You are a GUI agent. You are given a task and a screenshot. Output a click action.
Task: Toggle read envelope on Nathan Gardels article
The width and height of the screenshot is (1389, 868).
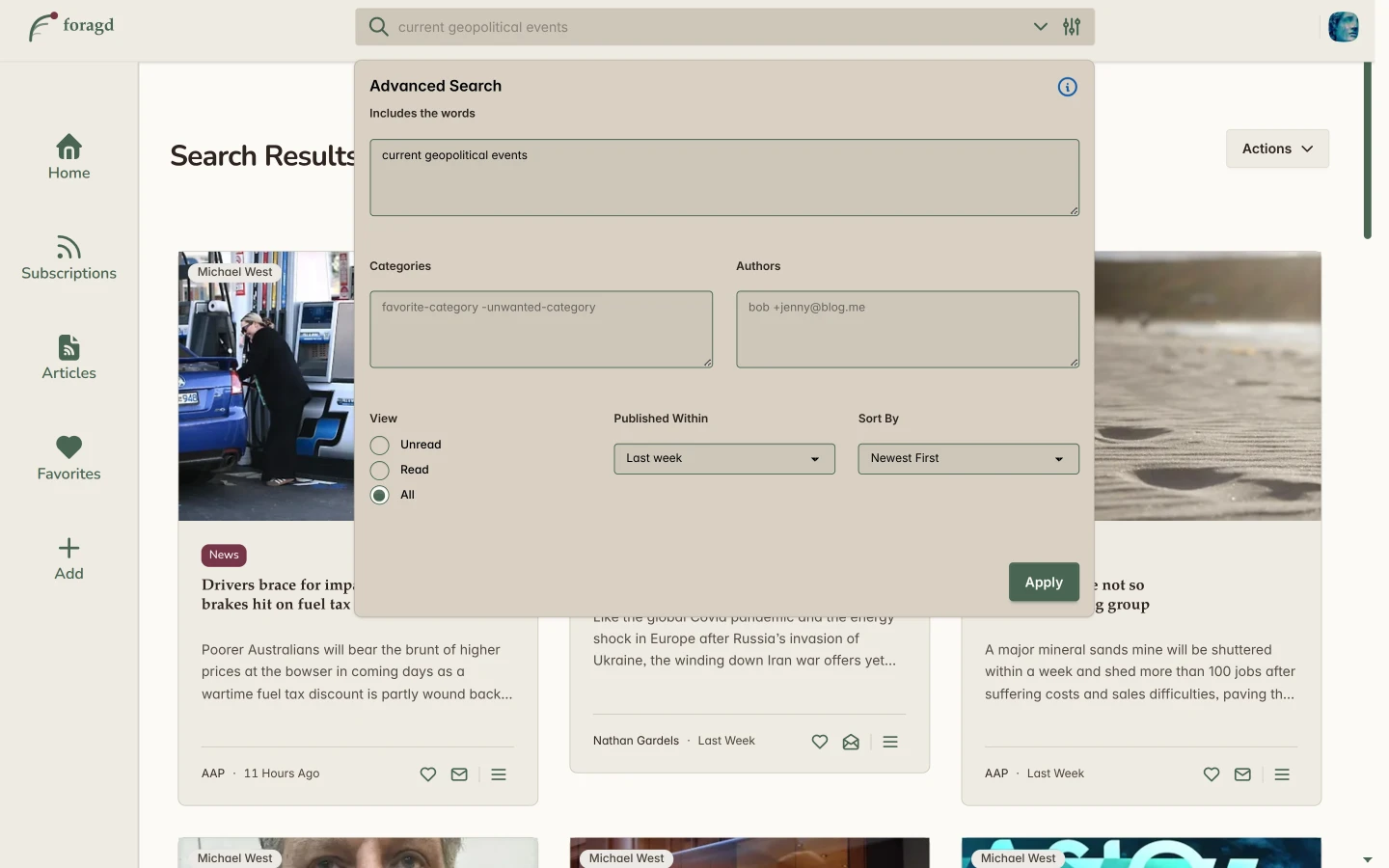point(851,742)
